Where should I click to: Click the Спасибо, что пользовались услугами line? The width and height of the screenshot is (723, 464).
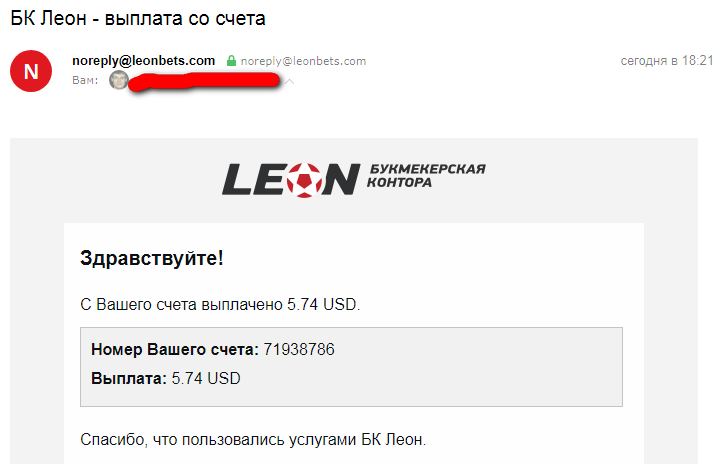[x=253, y=440]
